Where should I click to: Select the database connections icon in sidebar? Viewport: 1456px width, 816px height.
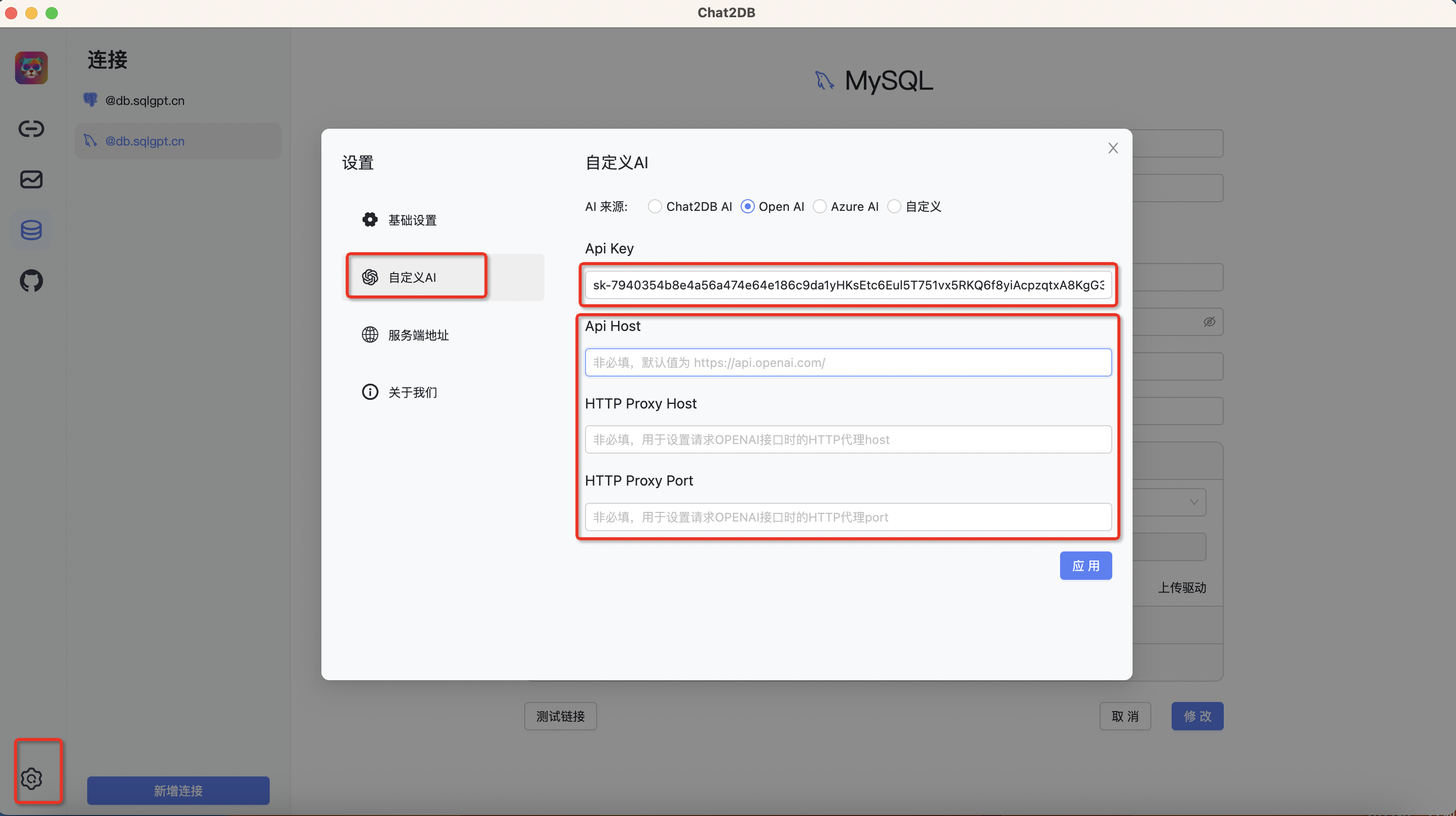click(31, 230)
